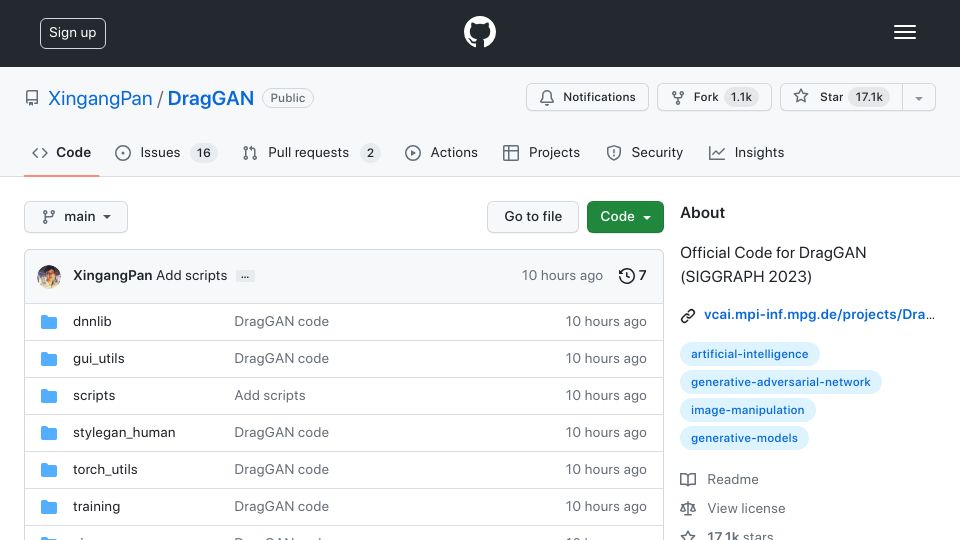Screen dimensions: 960x540
Task: Open the generative-adversarial-network topic tag
Action: tap(781, 382)
